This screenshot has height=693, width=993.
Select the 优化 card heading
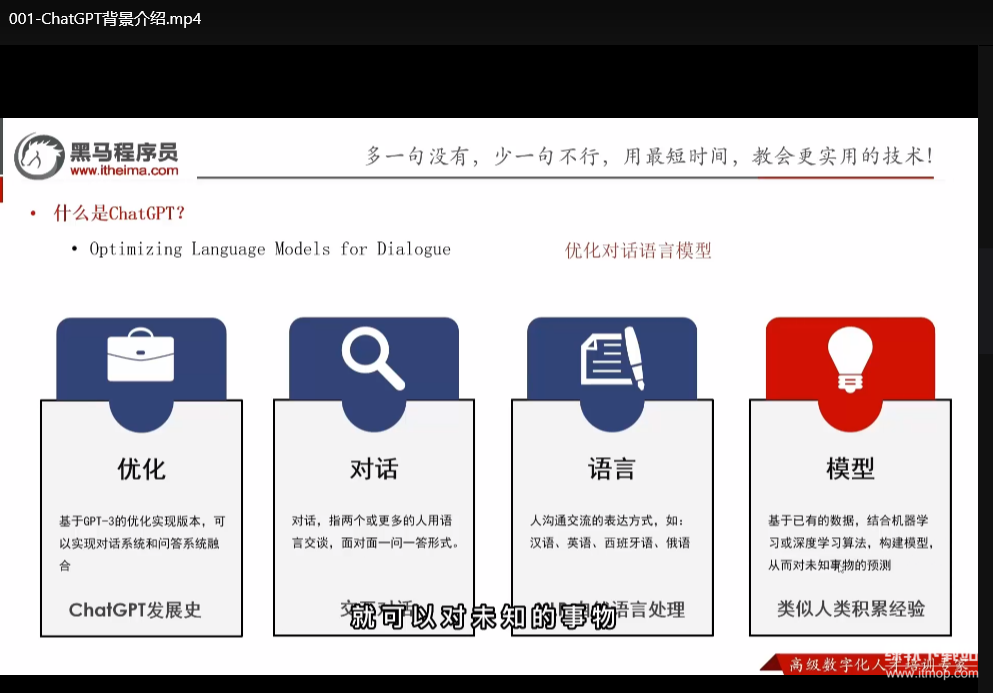(x=141, y=469)
